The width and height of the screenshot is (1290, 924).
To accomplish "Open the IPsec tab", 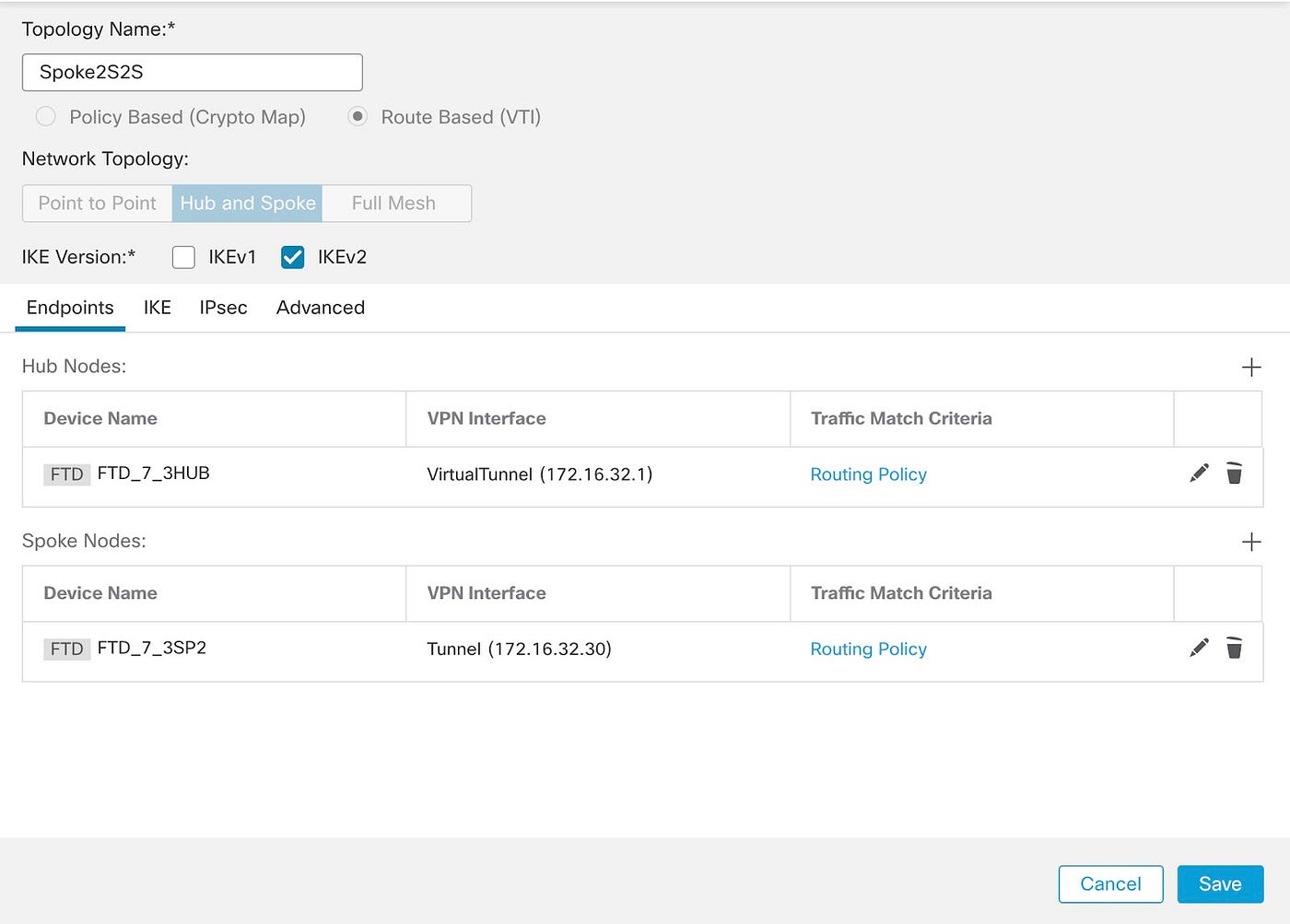I will [223, 308].
